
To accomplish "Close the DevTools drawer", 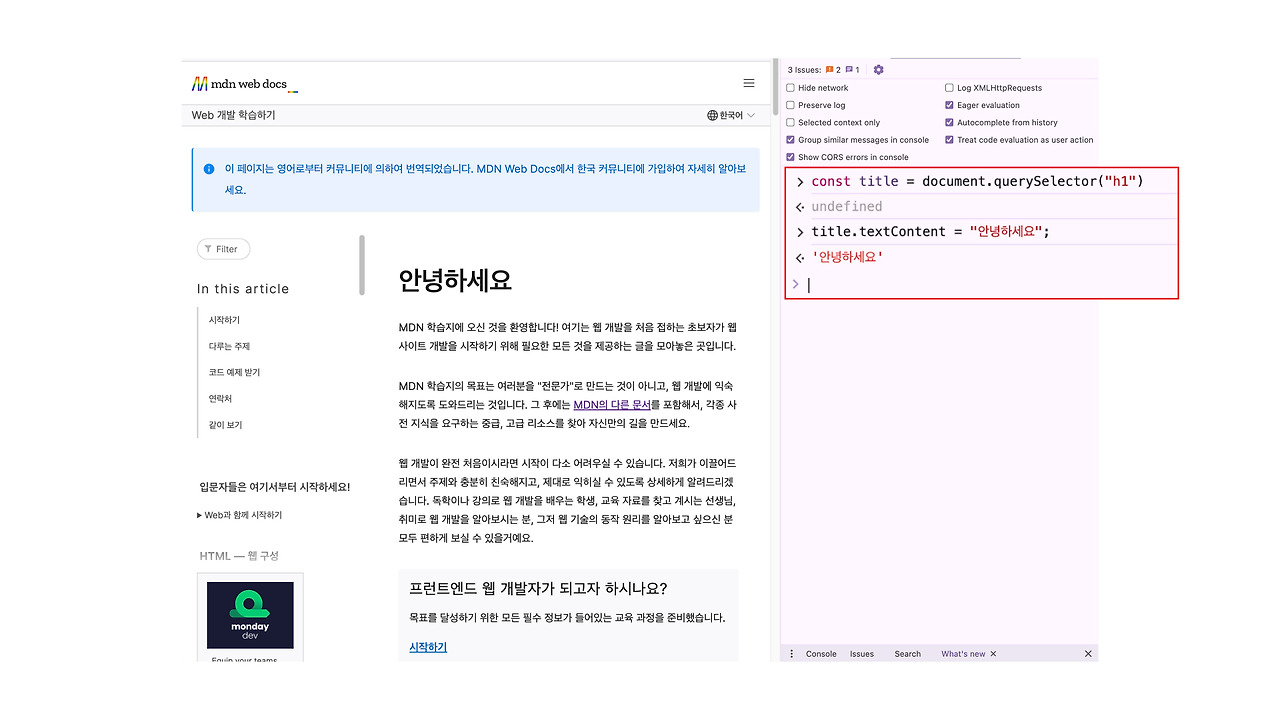I will tap(1088, 654).
